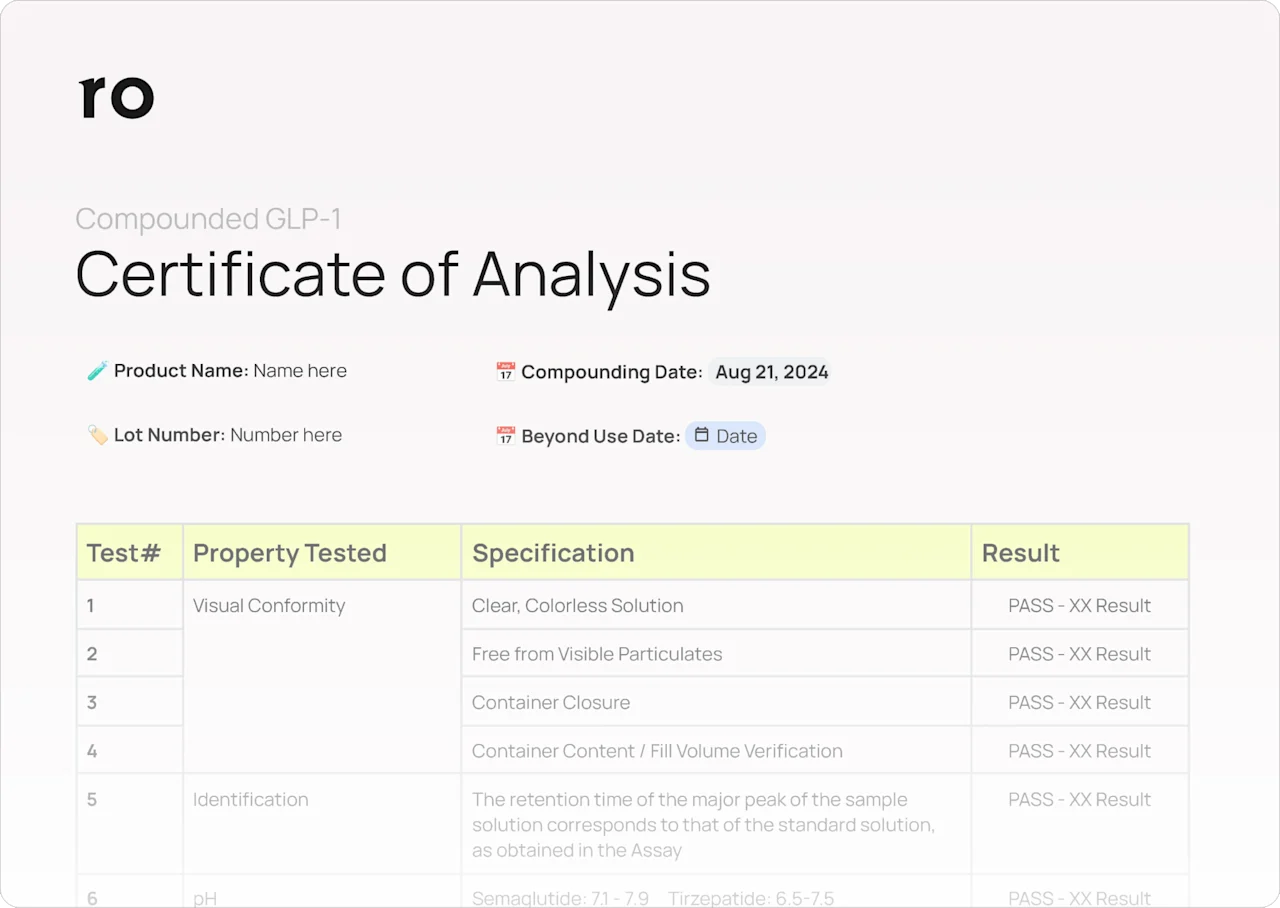Click the Product Name placeholder 'Name here'
The width and height of the screenshot is (1280, 908).
[x=300, y=371]
